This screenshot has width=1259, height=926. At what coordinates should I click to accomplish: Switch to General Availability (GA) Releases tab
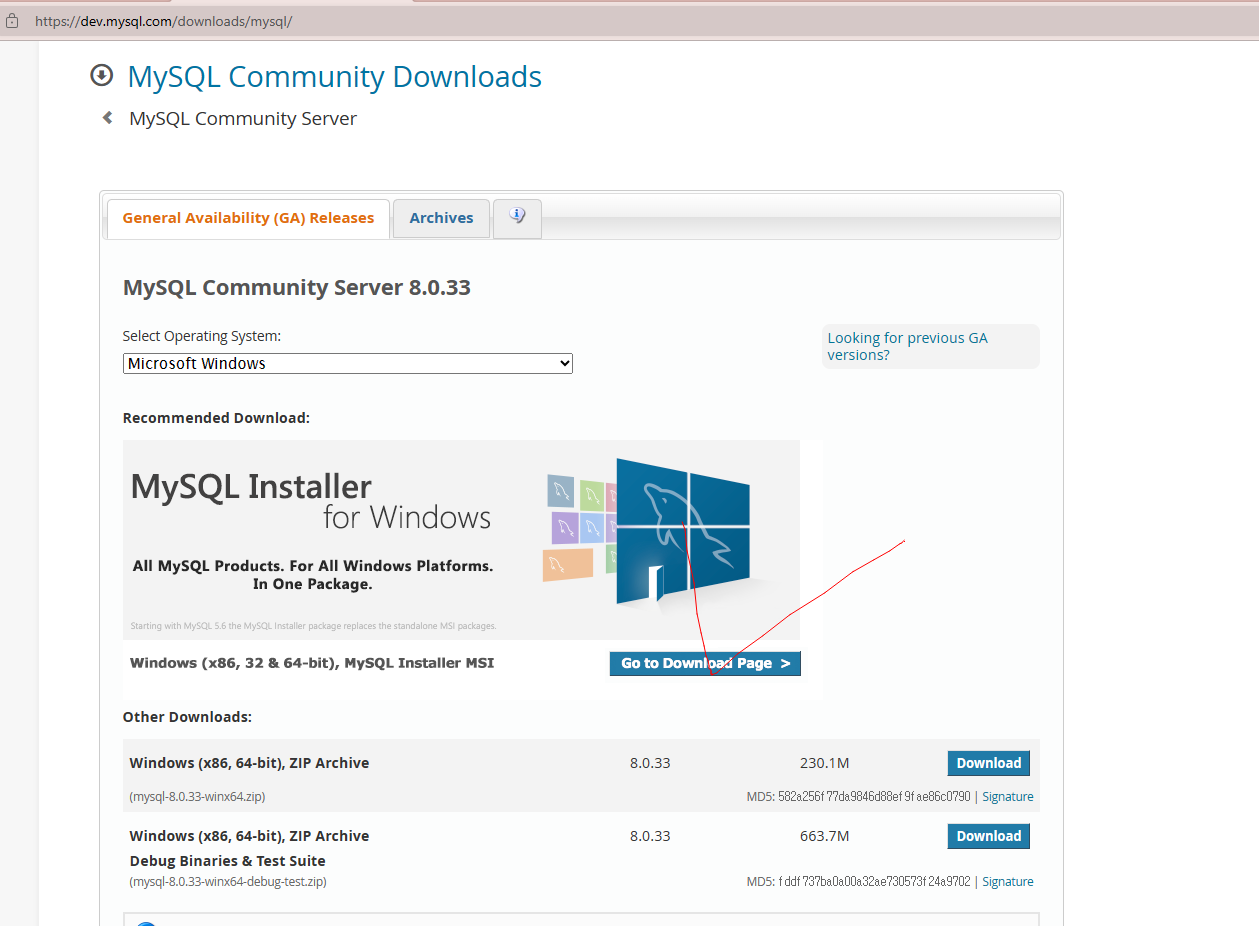point(248,218)
